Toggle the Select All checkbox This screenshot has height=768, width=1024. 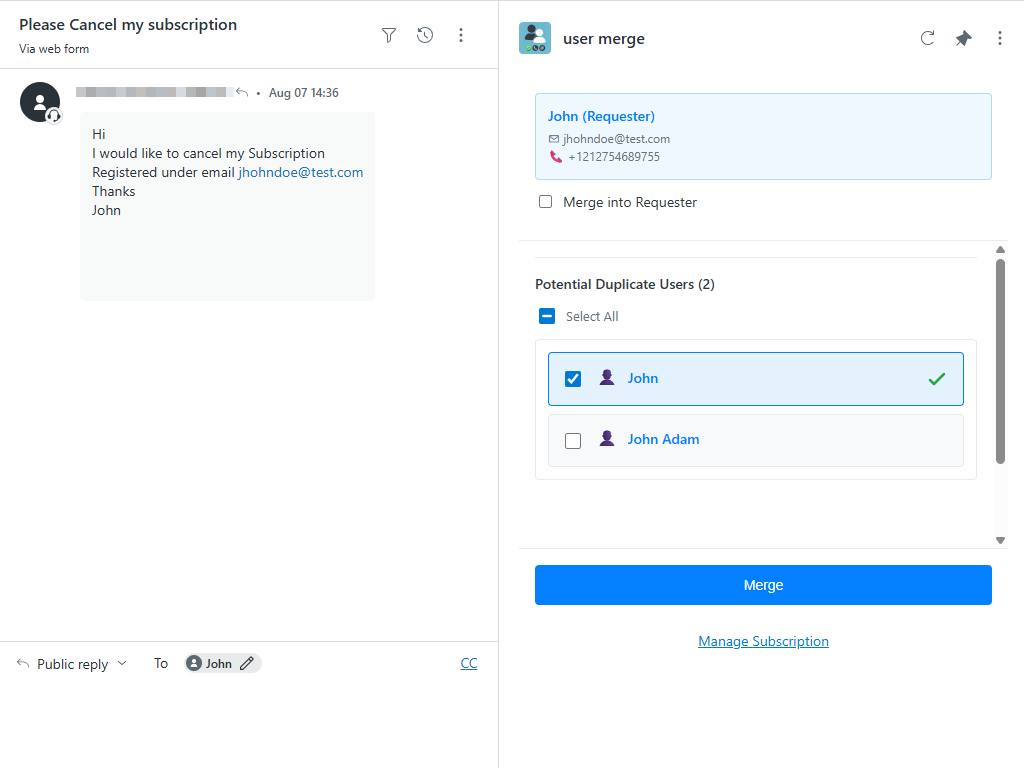(x=547, y=315)
